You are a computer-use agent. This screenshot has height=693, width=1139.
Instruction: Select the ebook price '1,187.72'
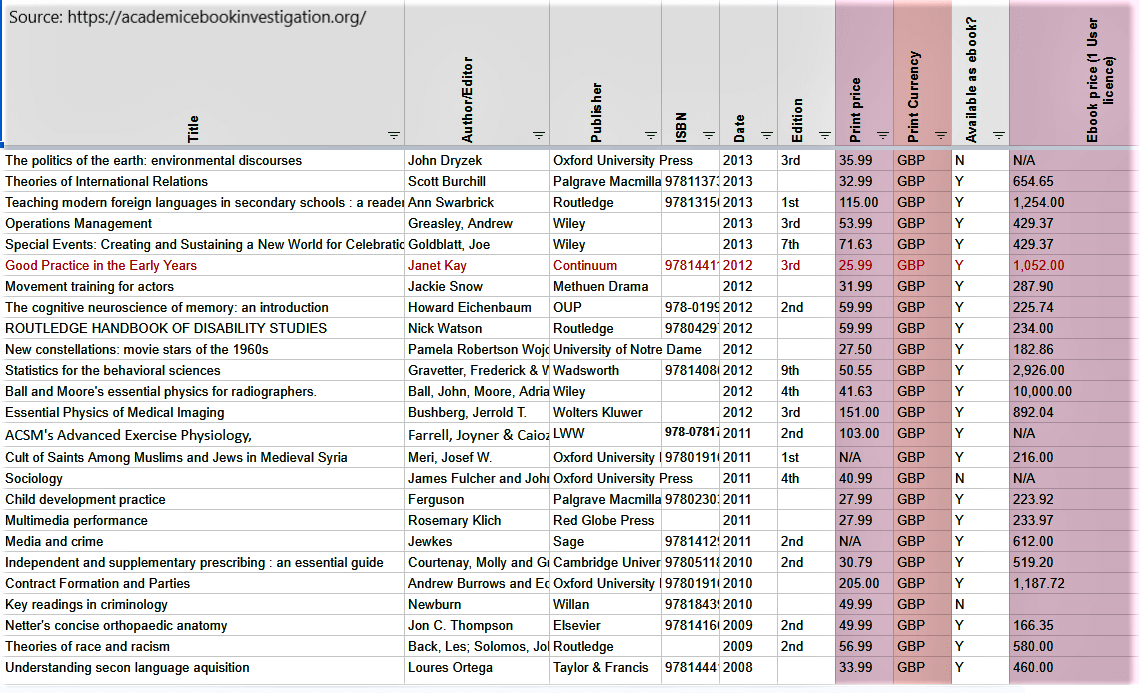click(x=1039, y=583)
